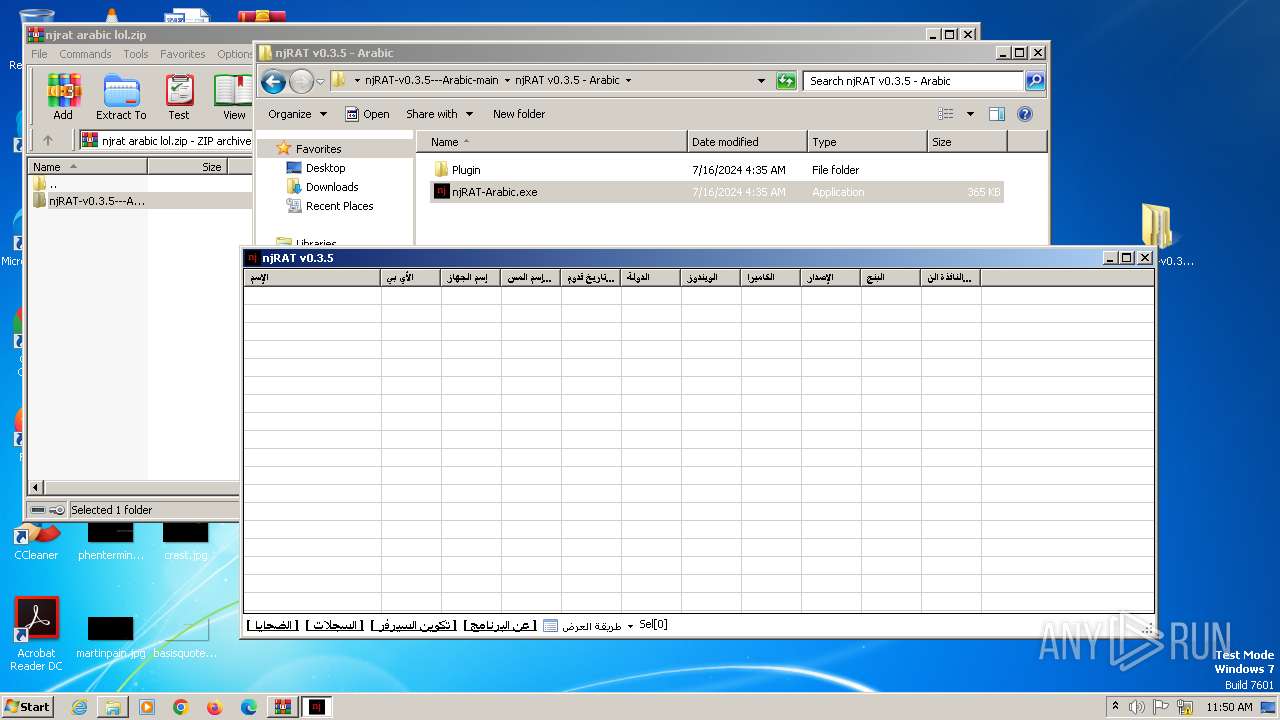1280x720 pixels.
Task: Click the الويندوز column header in njRAT
Action: pos(711,277)
